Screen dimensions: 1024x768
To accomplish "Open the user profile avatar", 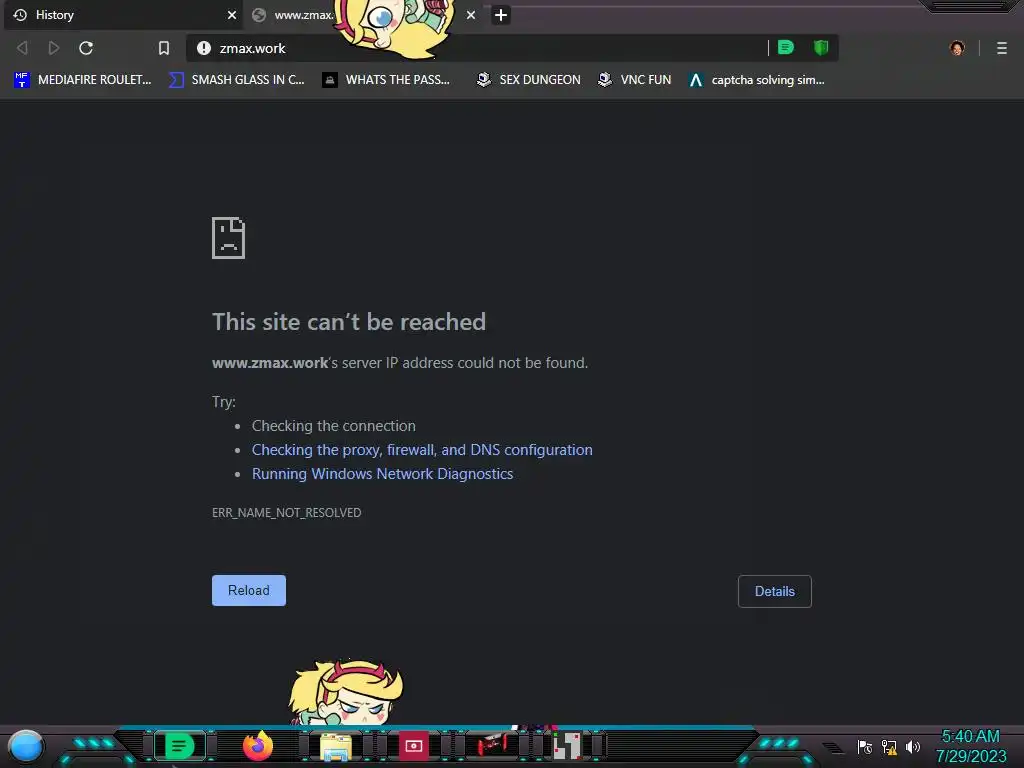I will pyautogui.click(x=957, y=48).
